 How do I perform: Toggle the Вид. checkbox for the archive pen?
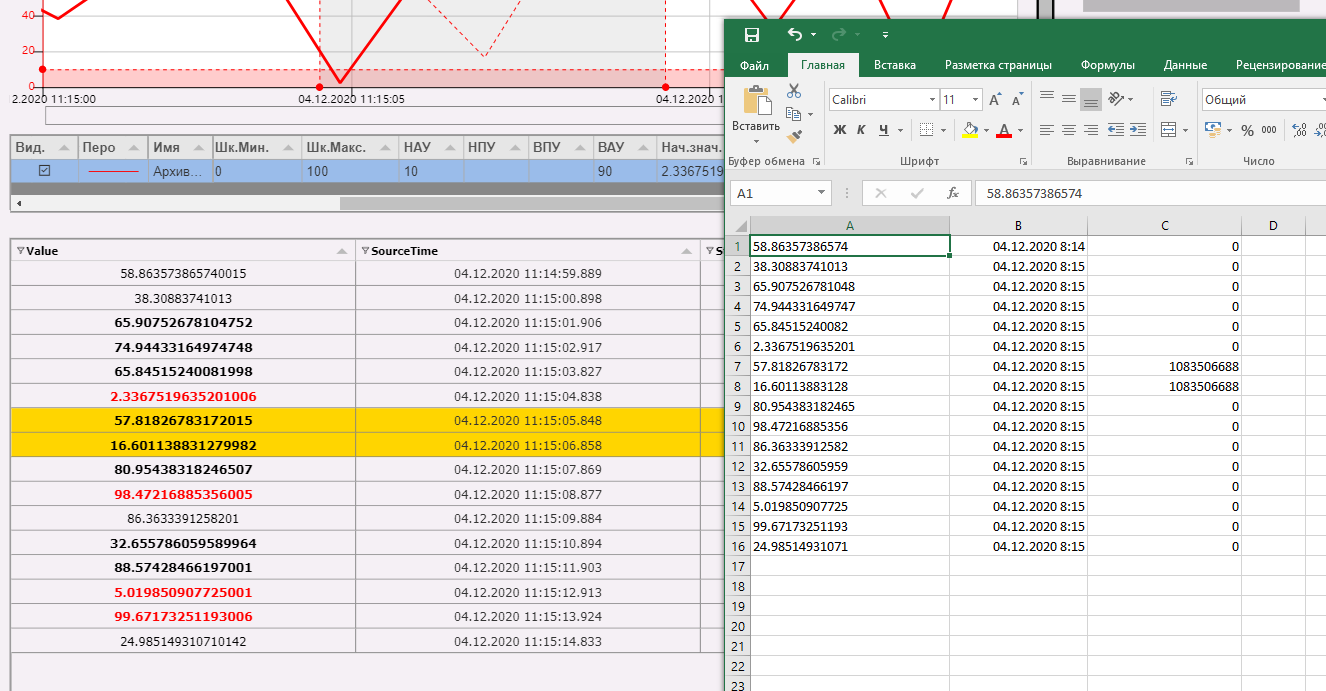44,171
